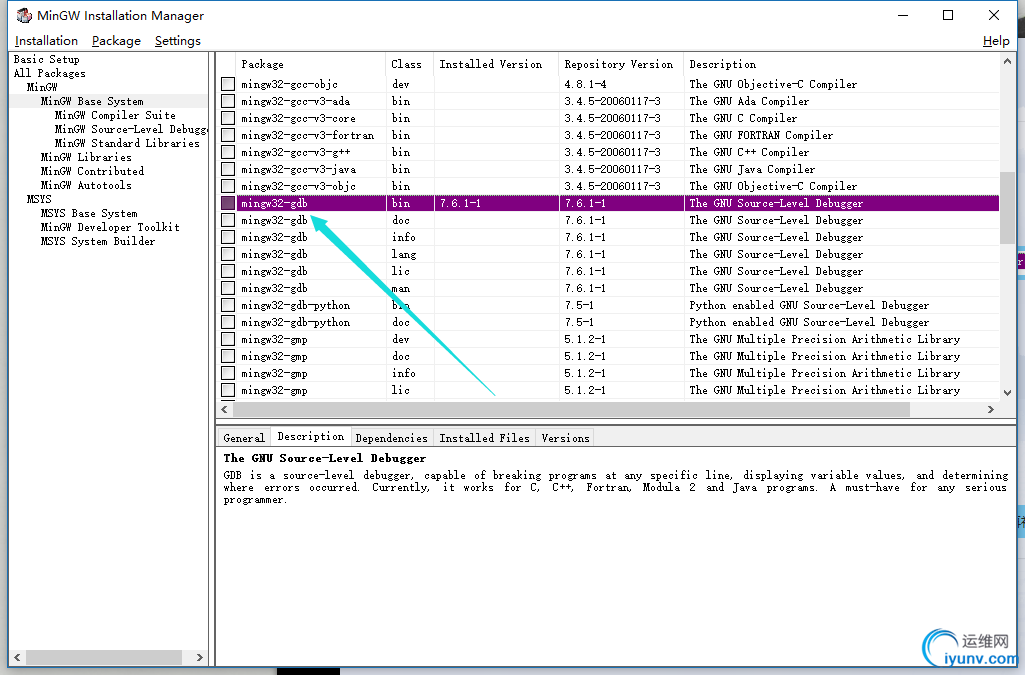This screenshot has width=1025, height=675.
Task: Toggle checkbox for mingw32-gcc-v3-objc package
Action: (227, 186)
